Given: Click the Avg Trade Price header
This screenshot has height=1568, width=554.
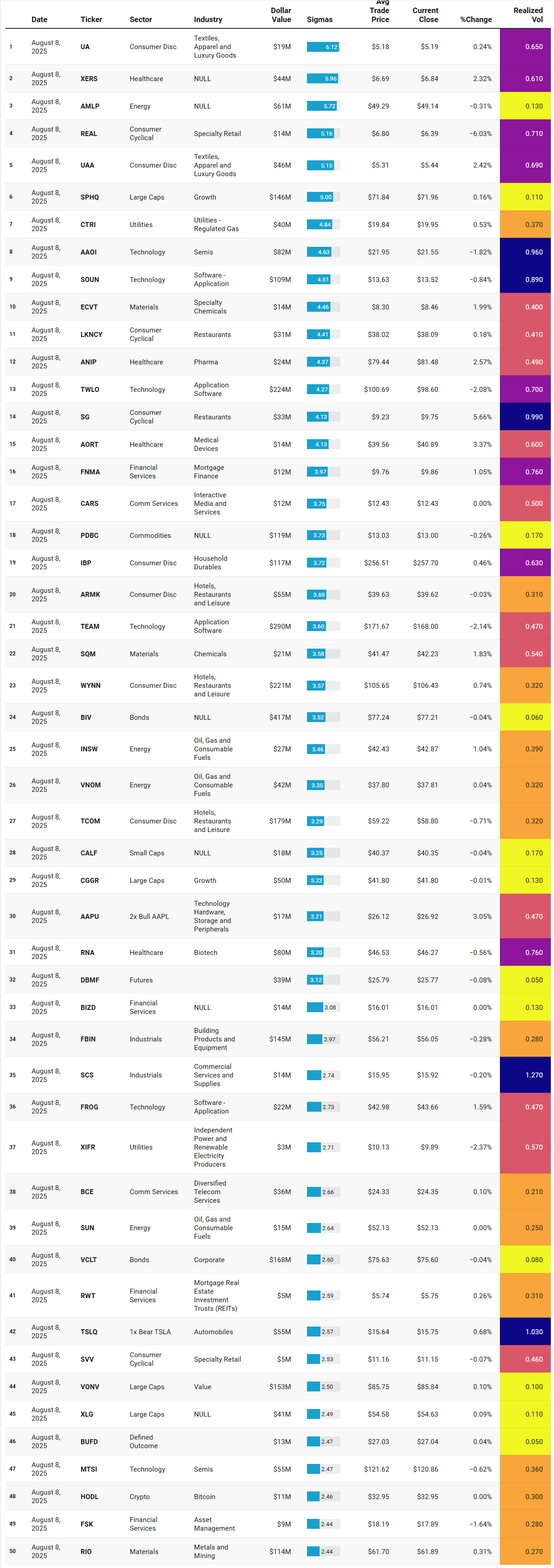Looking at the screenshot, I should [379, 11].
